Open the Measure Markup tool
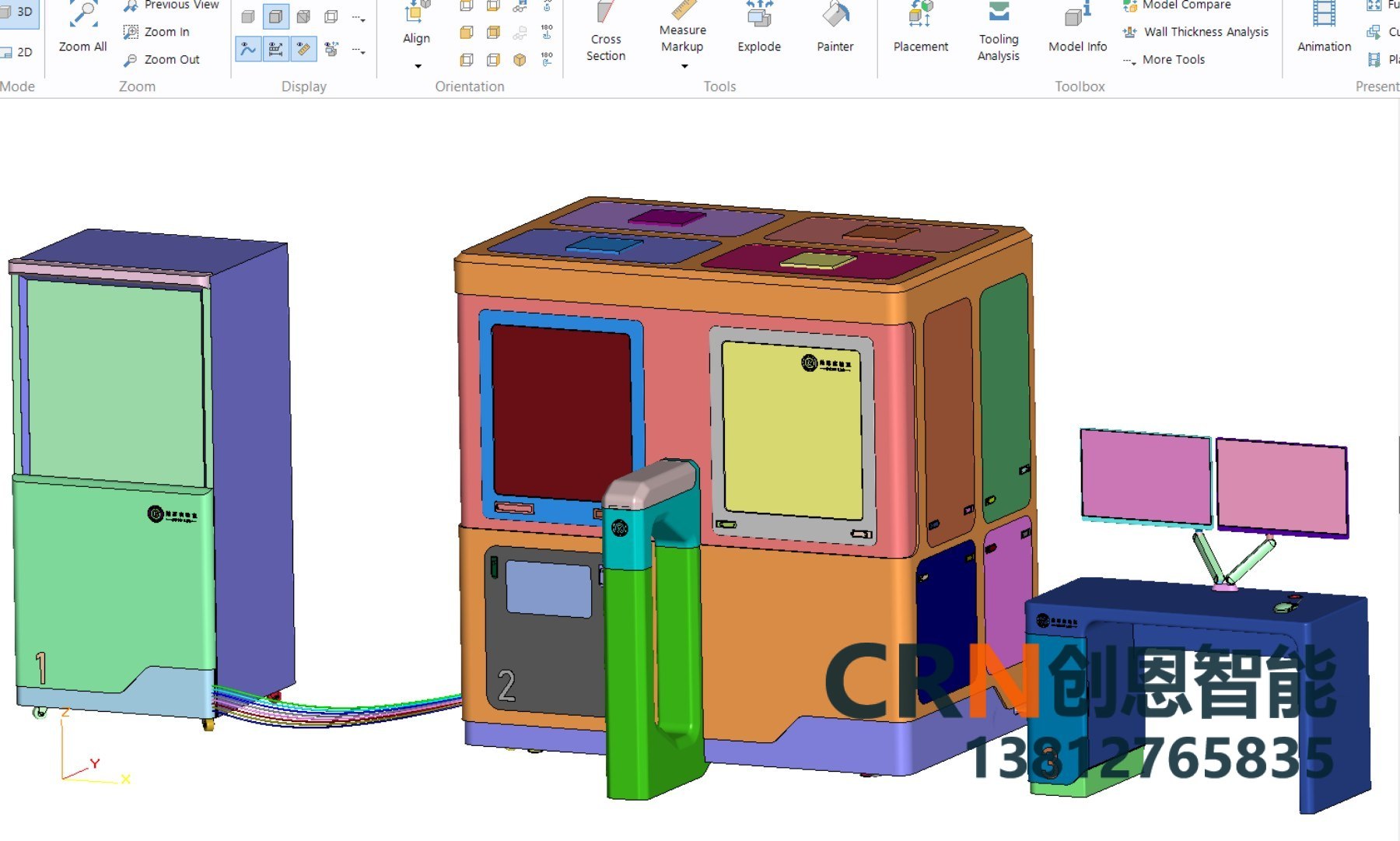1400x841 pixels. coord(683,27)
